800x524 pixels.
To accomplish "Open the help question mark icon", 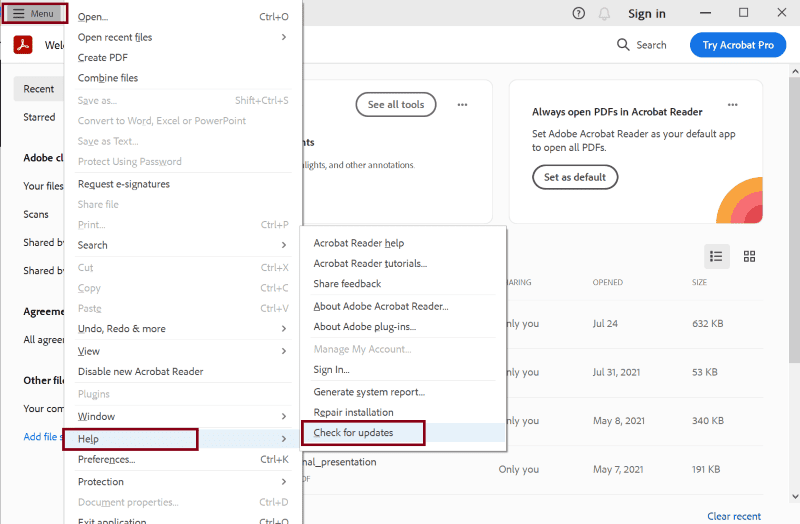I will point(579,13).
